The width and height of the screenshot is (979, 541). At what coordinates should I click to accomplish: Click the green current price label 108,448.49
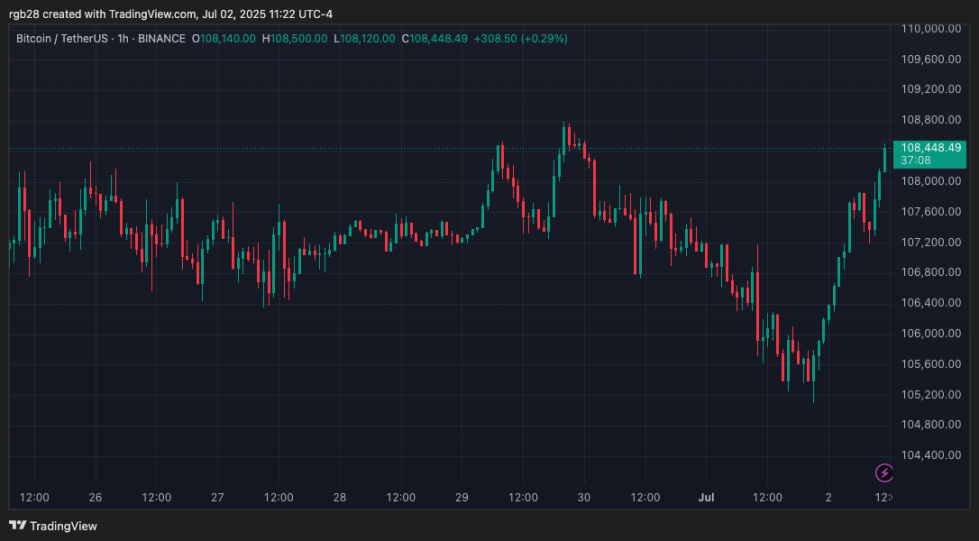click(x=930, y=147)
